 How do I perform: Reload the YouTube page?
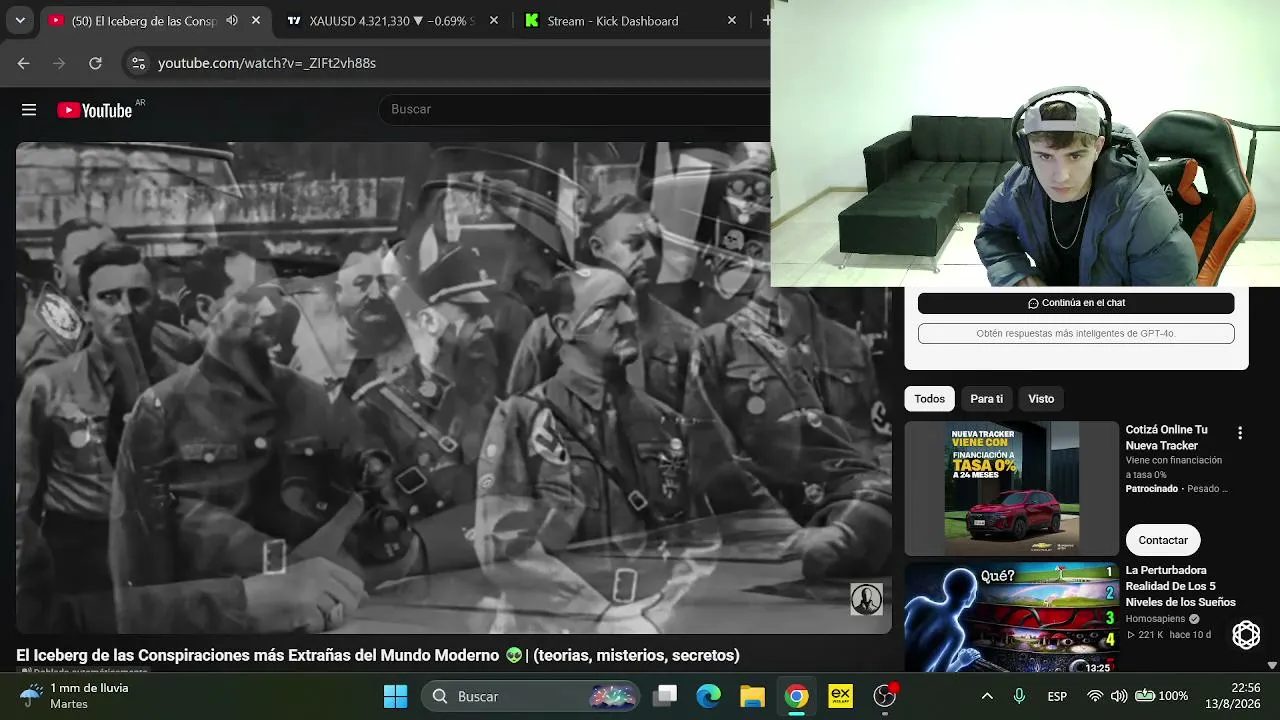[95, 63]
